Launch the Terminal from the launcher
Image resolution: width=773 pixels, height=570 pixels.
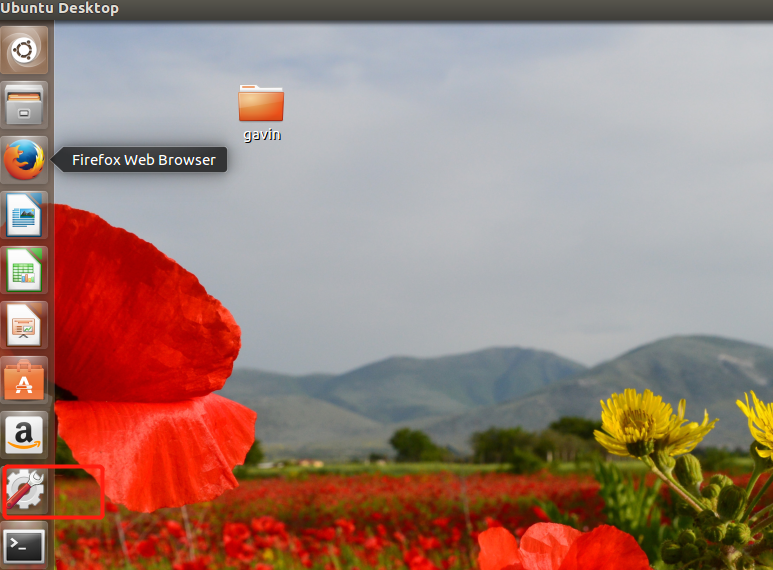click(x=24, y=545)
